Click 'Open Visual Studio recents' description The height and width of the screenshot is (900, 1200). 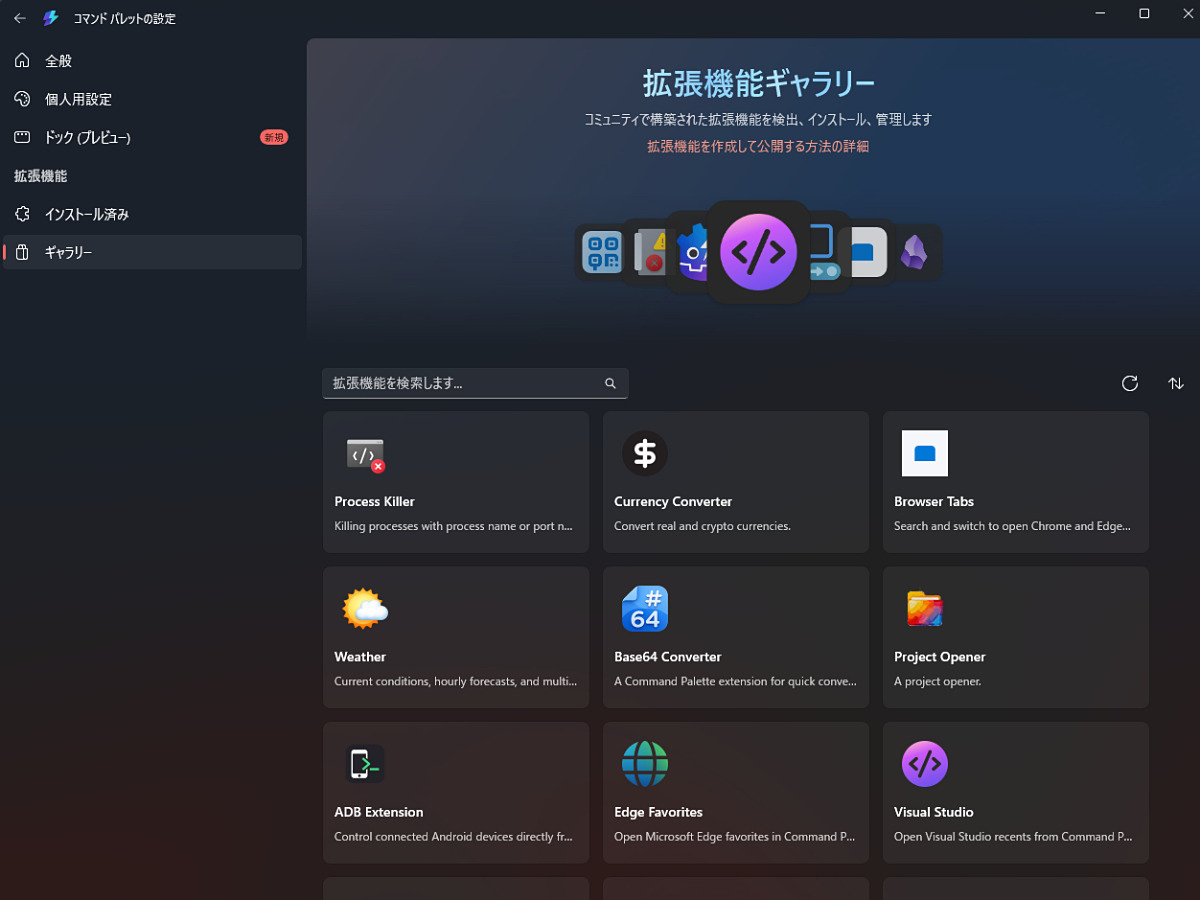coord(1015,837)
